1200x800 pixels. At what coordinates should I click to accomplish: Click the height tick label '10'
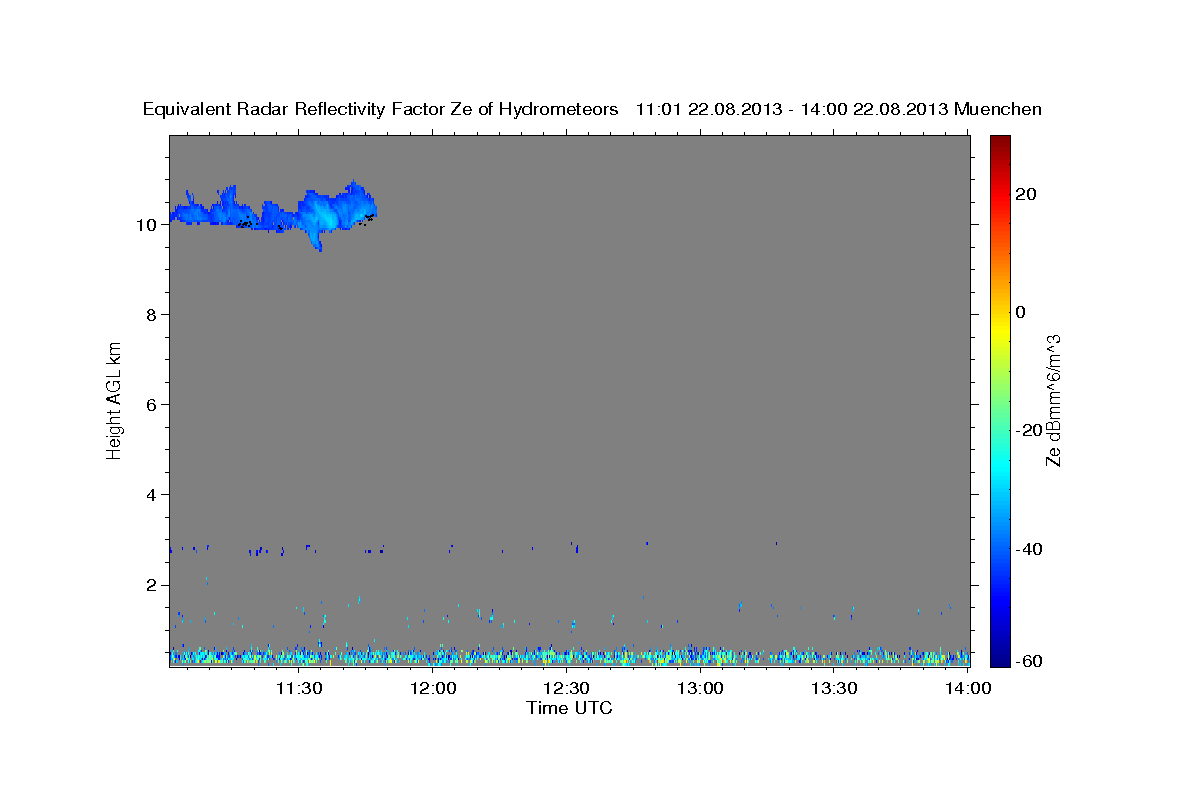145,225
